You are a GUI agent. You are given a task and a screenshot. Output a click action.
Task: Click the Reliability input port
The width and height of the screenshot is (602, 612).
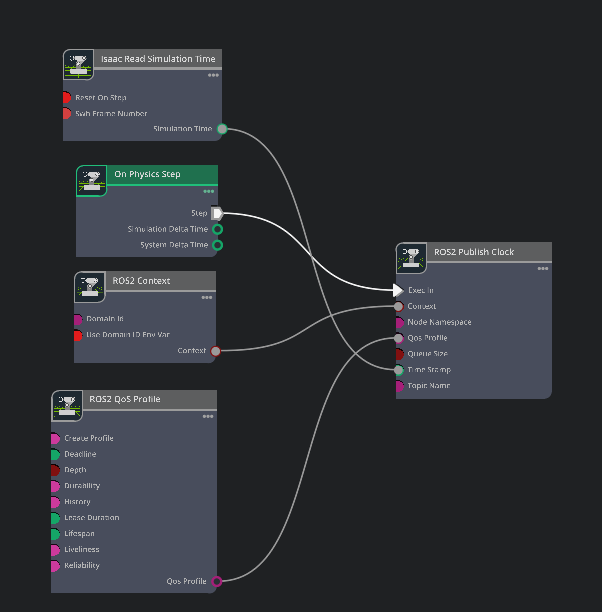tap(55, 566)
